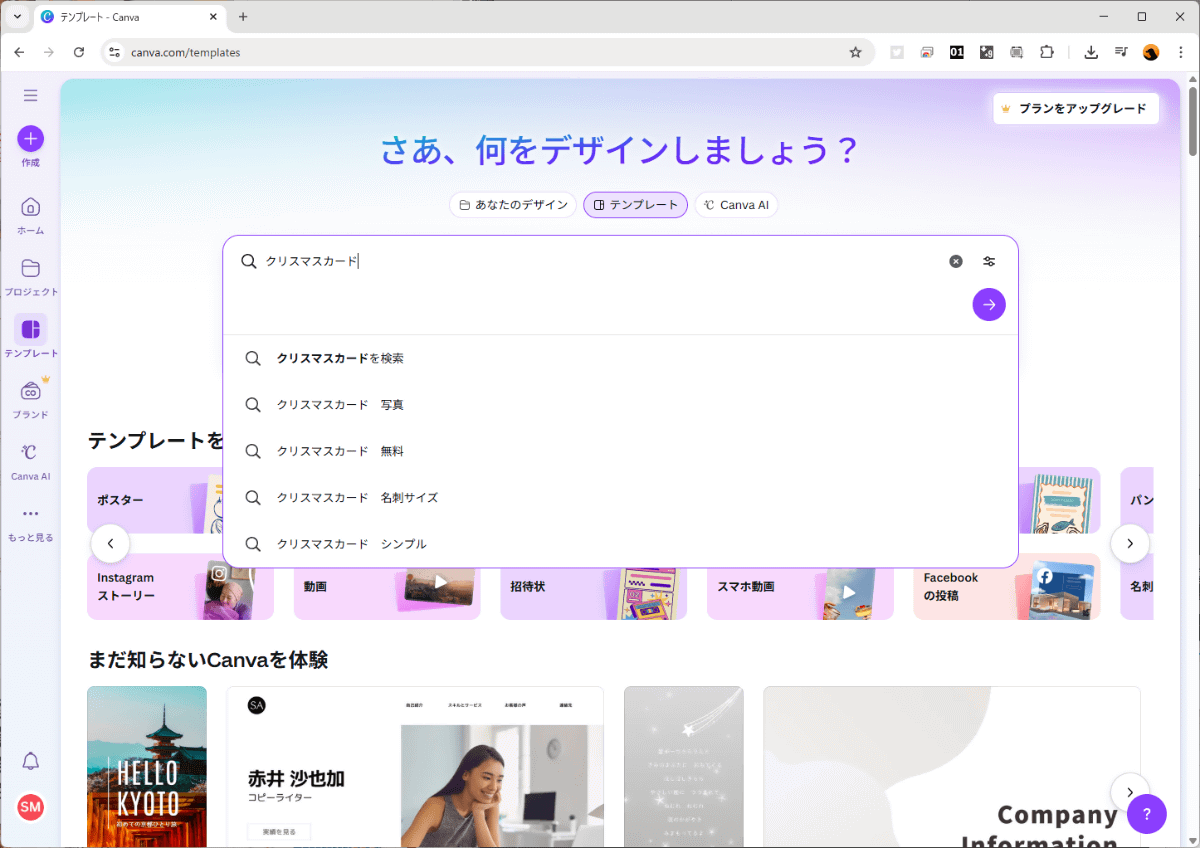Screen dimensions: 1200x848
Task: Select 'あなたのデザイン' tab
Action: tap(513, 205)
